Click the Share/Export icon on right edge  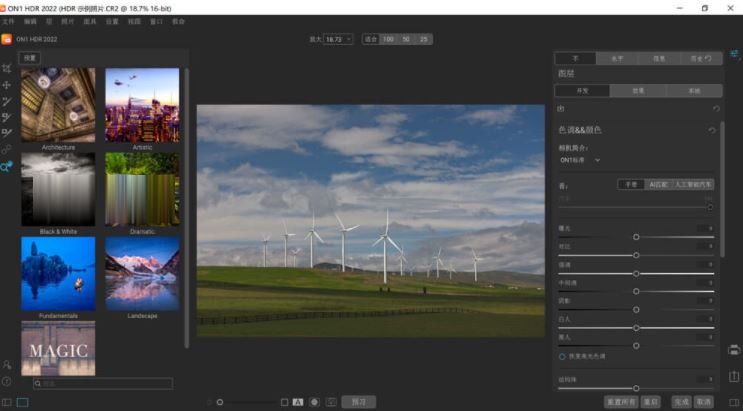click(735, 376)
